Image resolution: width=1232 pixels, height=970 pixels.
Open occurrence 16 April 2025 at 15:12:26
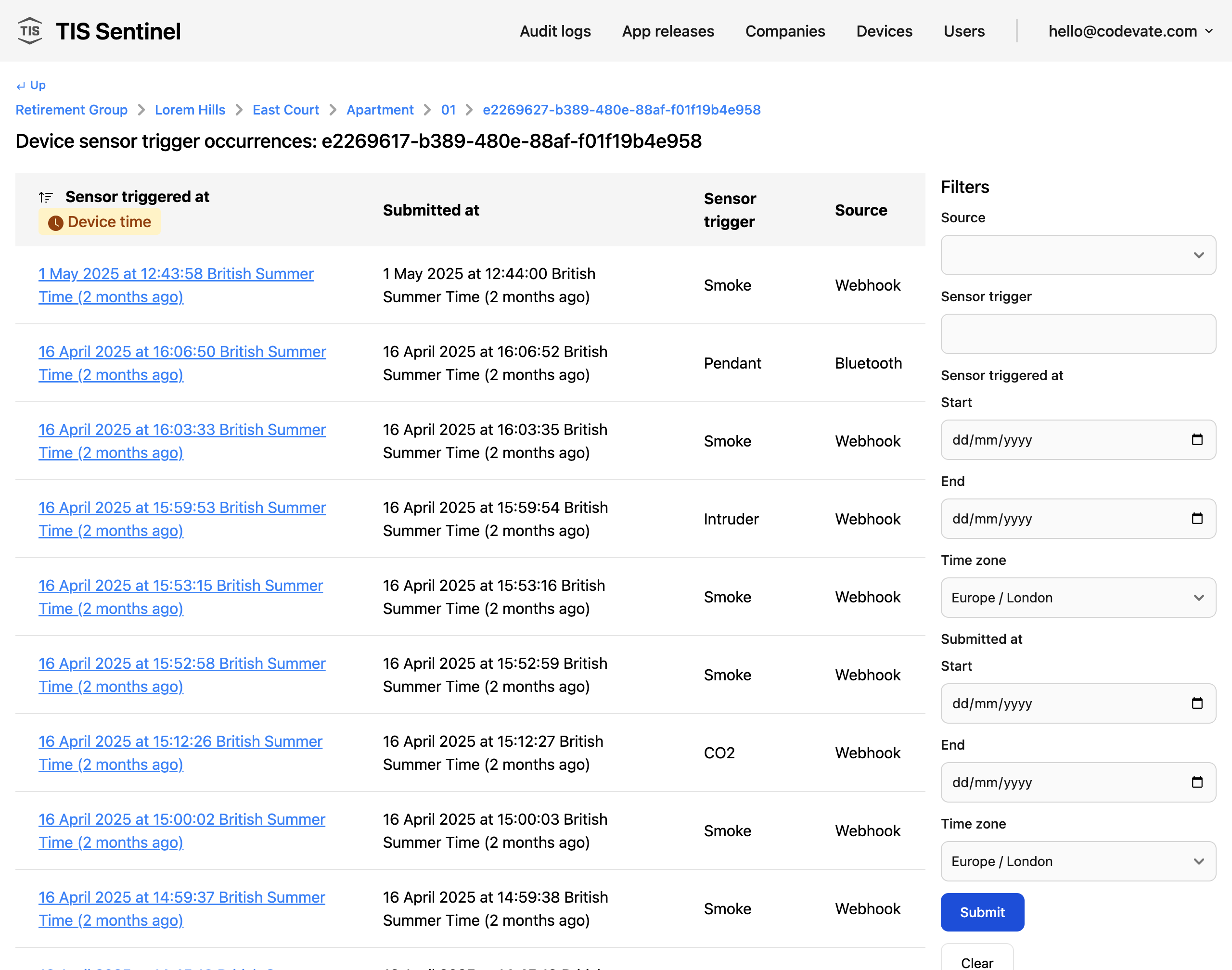click(180, 752)
